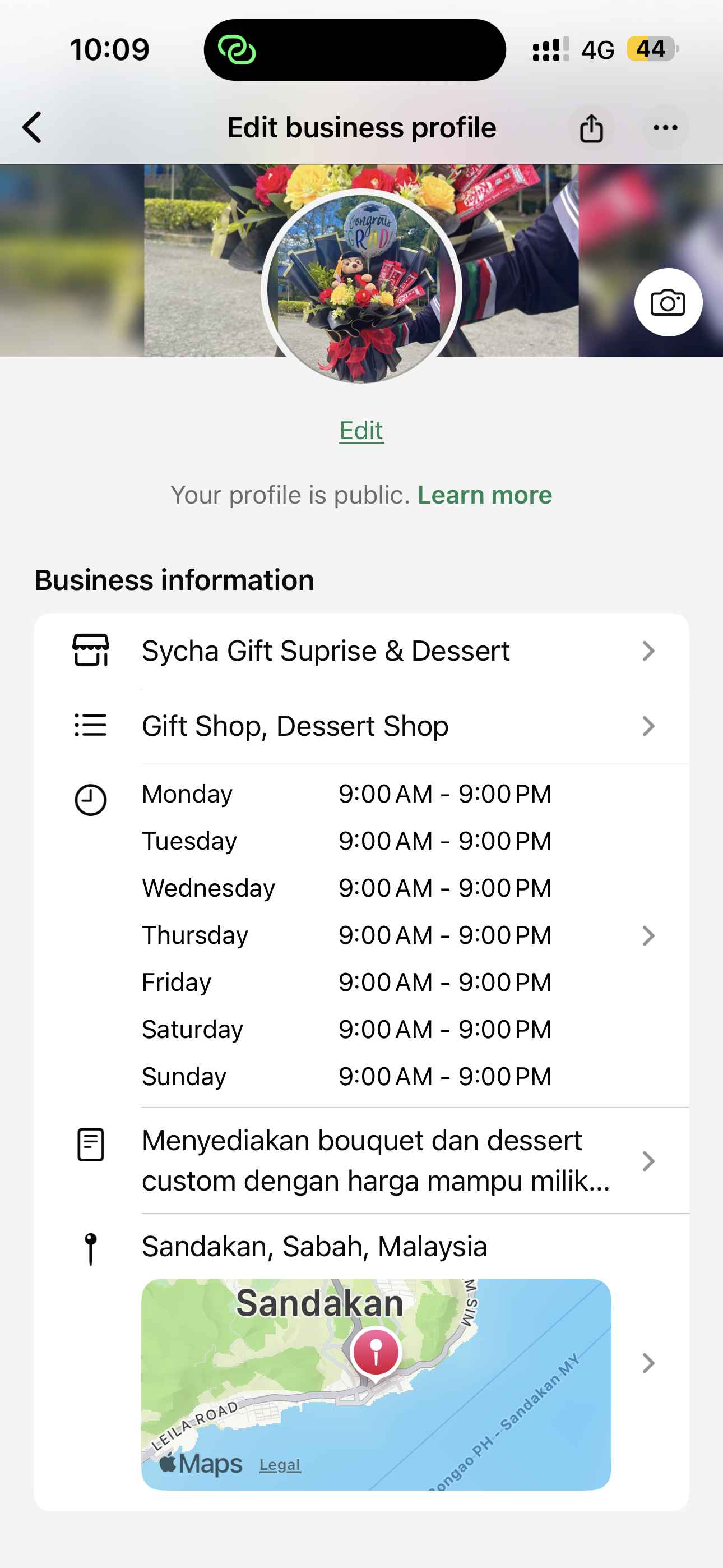Tap the linked-device icon in Dynamic Island
723x1568 pixels.
[x=237, y=50]
